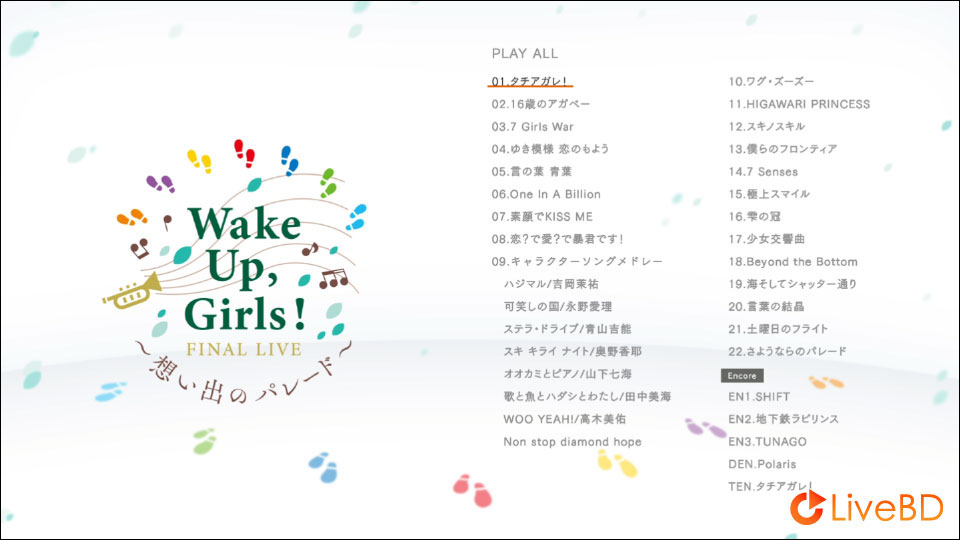960x540 pixels.
Task: Play track 12.スキノスキル
Action: coord(767,127)
